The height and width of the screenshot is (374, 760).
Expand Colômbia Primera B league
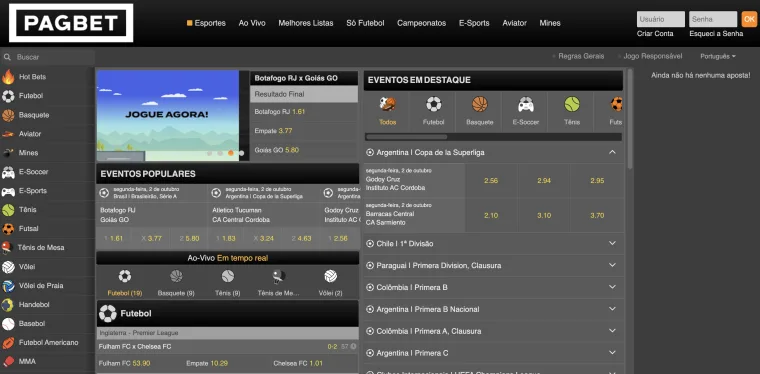tap(612, 287)
